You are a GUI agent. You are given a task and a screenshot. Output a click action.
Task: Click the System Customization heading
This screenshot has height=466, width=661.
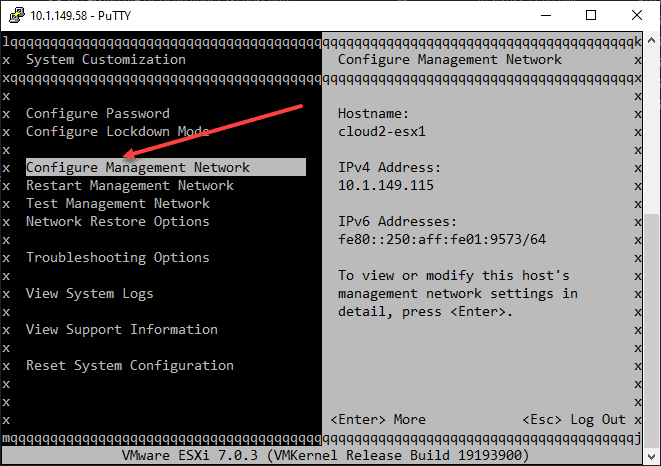coord(106,60)
